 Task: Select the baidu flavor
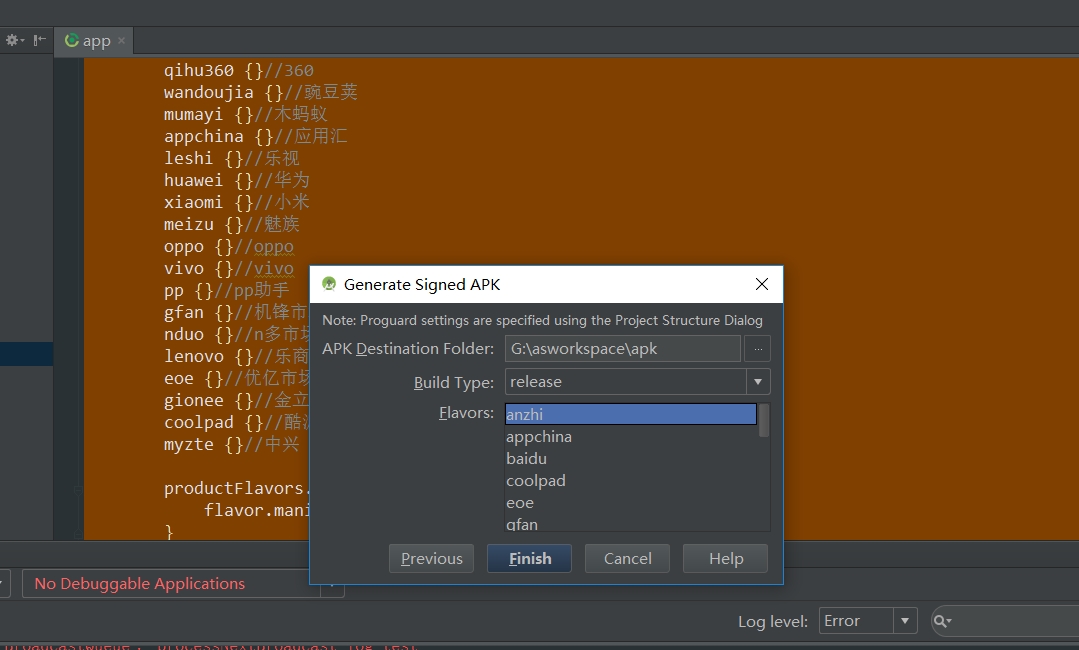click(630, 459)
